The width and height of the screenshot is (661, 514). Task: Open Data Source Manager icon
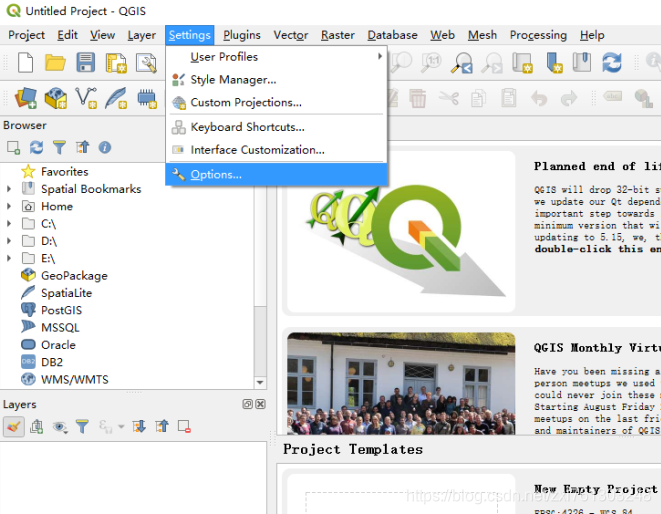click(26, 98)
